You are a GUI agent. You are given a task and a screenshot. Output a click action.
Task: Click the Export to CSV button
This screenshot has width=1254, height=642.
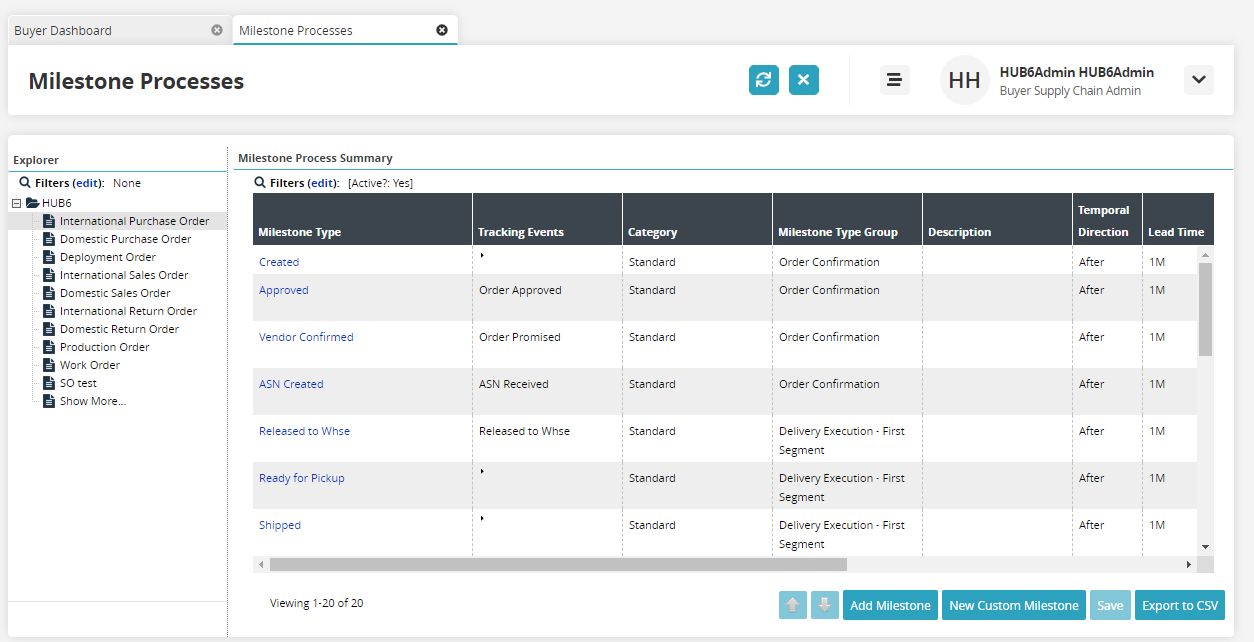point(1180,605)
